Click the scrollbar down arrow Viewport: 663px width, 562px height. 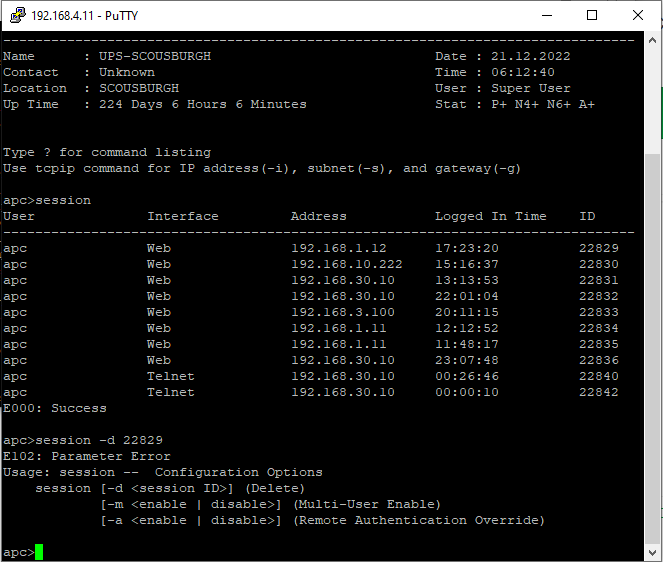coord(652,552)
